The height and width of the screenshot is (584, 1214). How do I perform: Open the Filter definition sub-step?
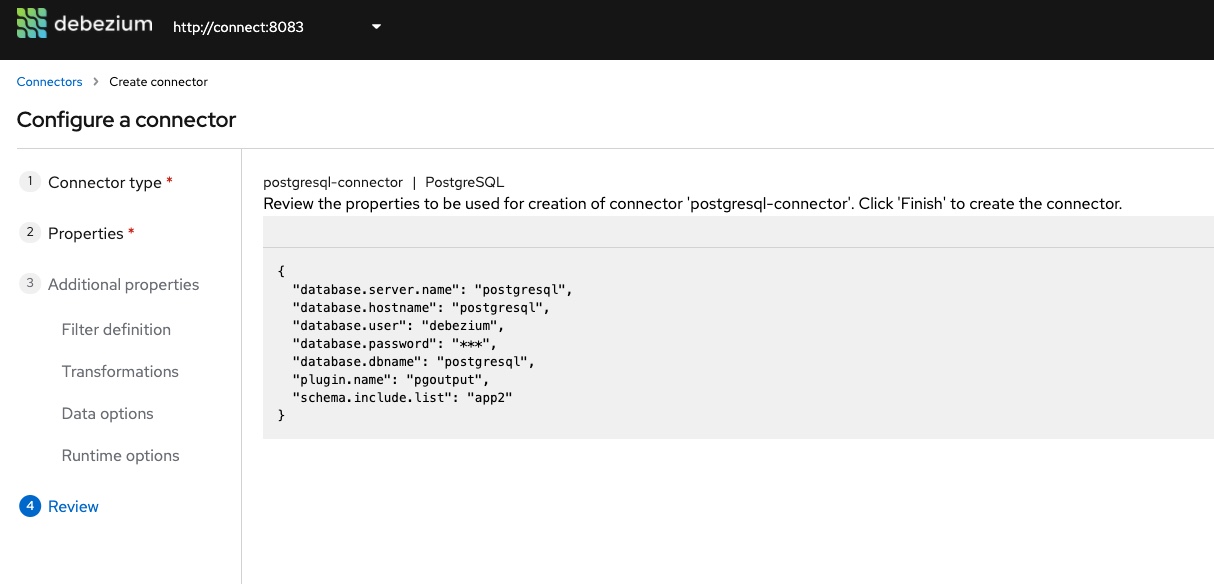(x=116, y=329)
